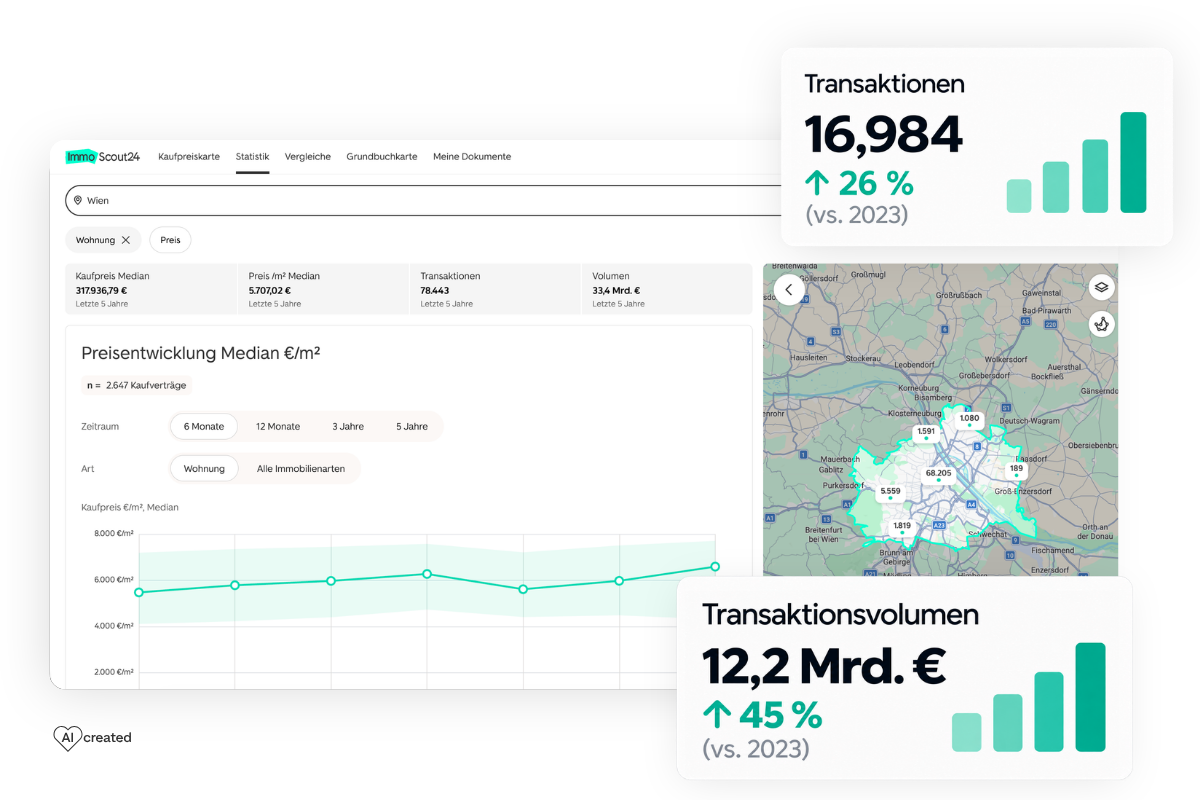This screenshot has height=800, width=1200.
Task: Remove the Wohnung filter chip via X
Action: point(126,240)
